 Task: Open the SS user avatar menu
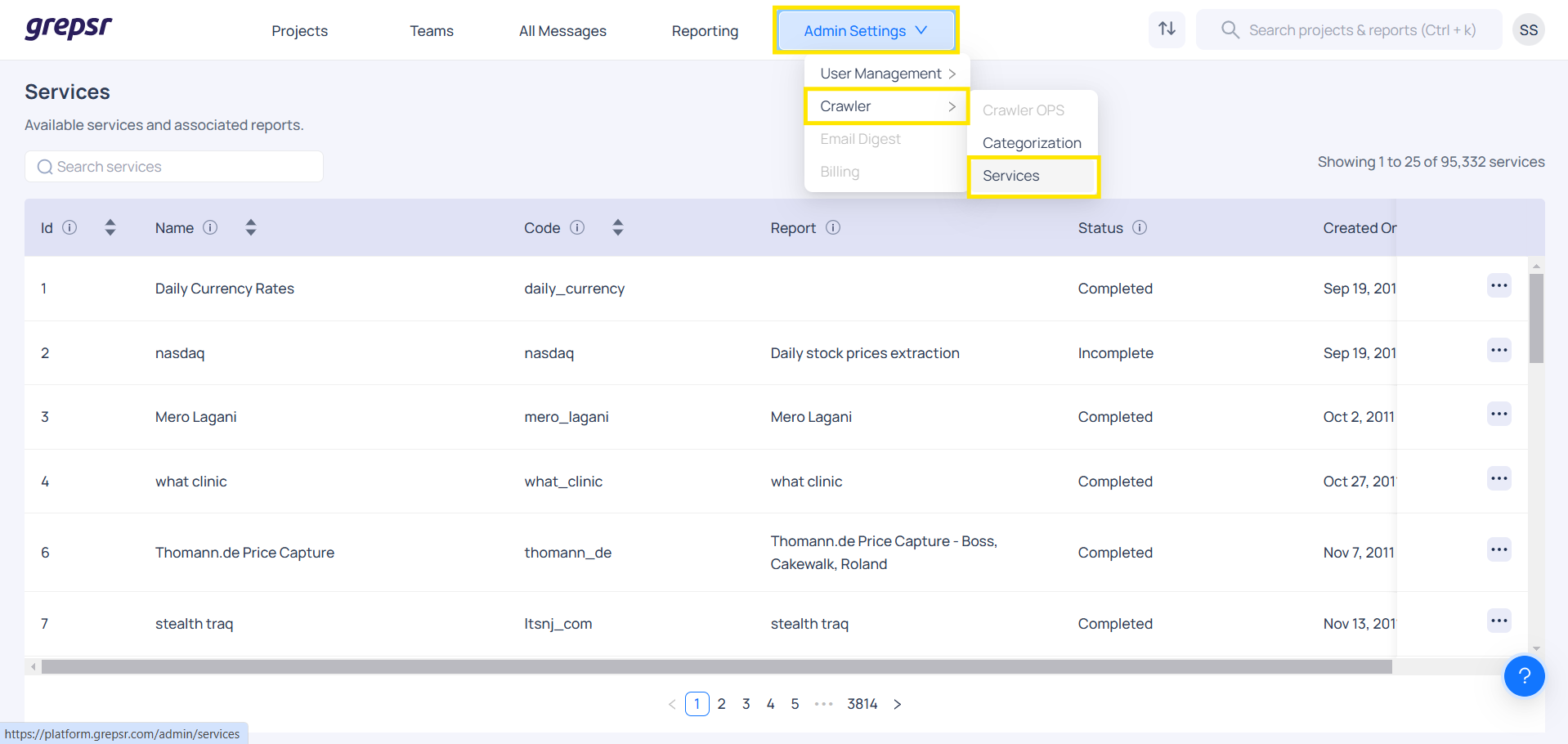tap(1528, 30)
